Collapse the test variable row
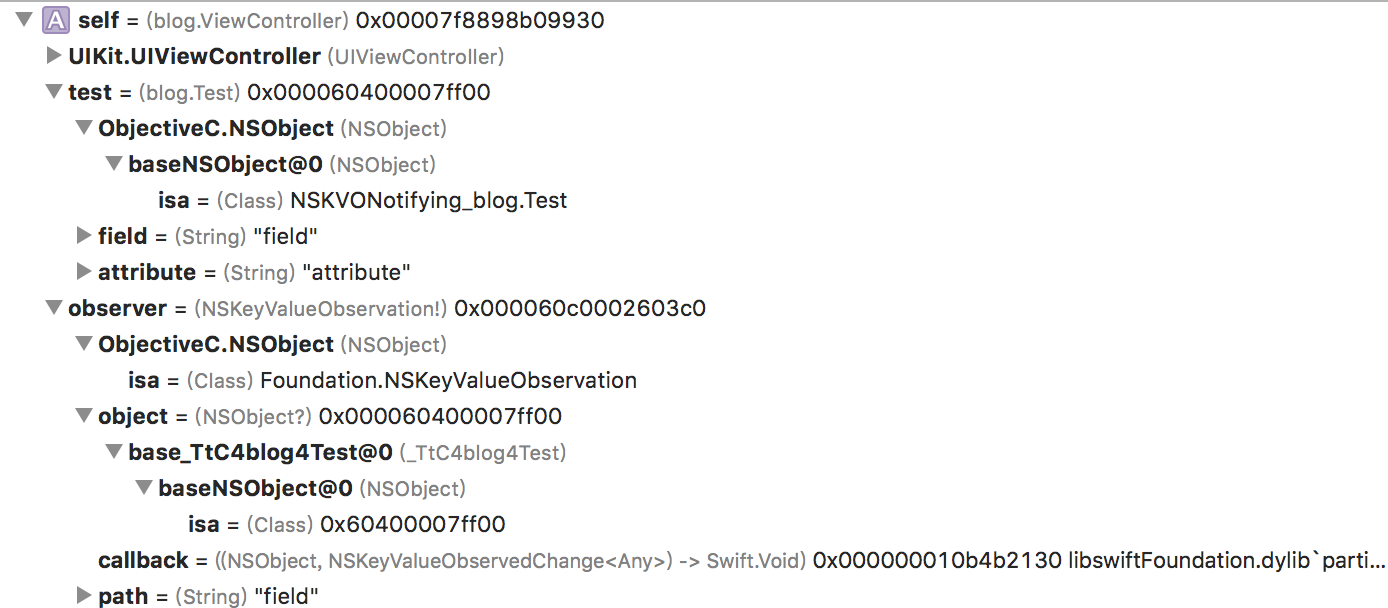1388x608 pixels. pos(54,92)
